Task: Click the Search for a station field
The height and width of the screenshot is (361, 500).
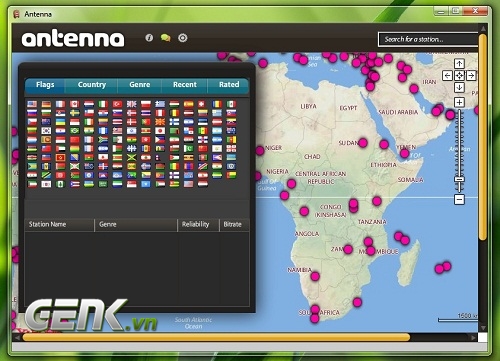Action: click(428, 39)
